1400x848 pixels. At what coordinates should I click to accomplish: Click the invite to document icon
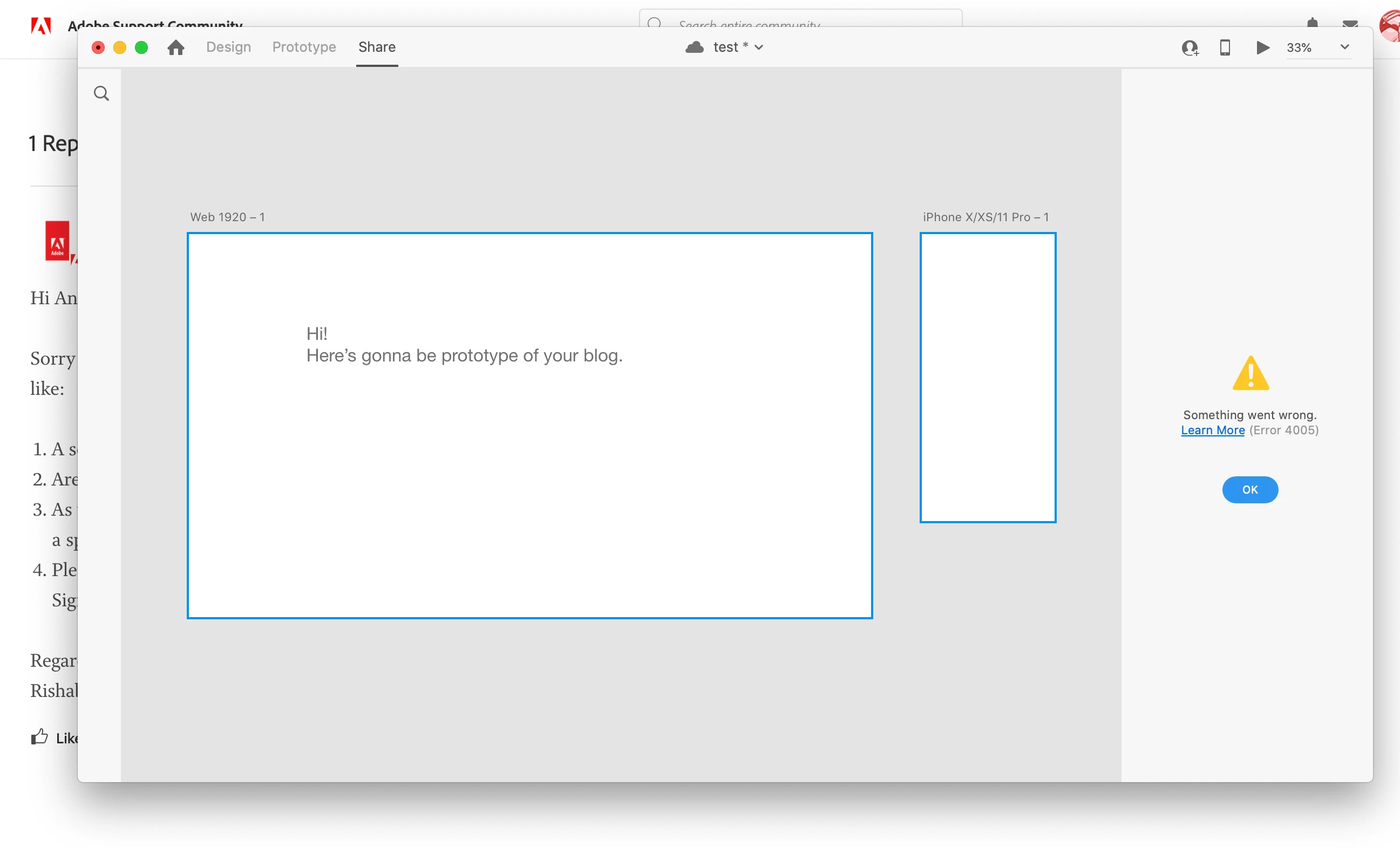[x=1190, y=47]
